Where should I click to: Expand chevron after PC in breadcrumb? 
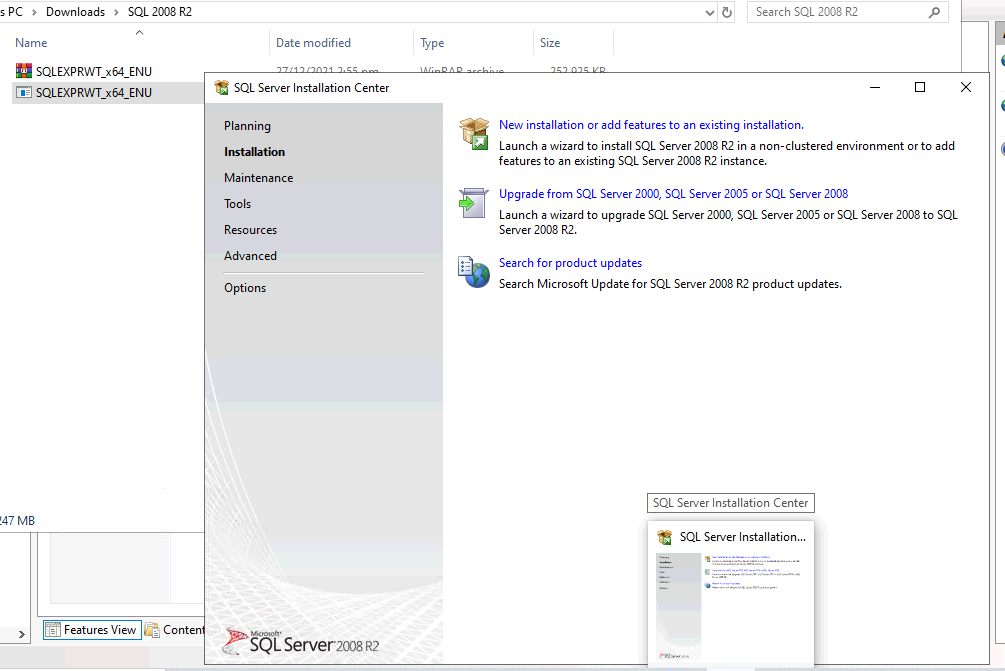pyautogui.click(x=34, y=12)
